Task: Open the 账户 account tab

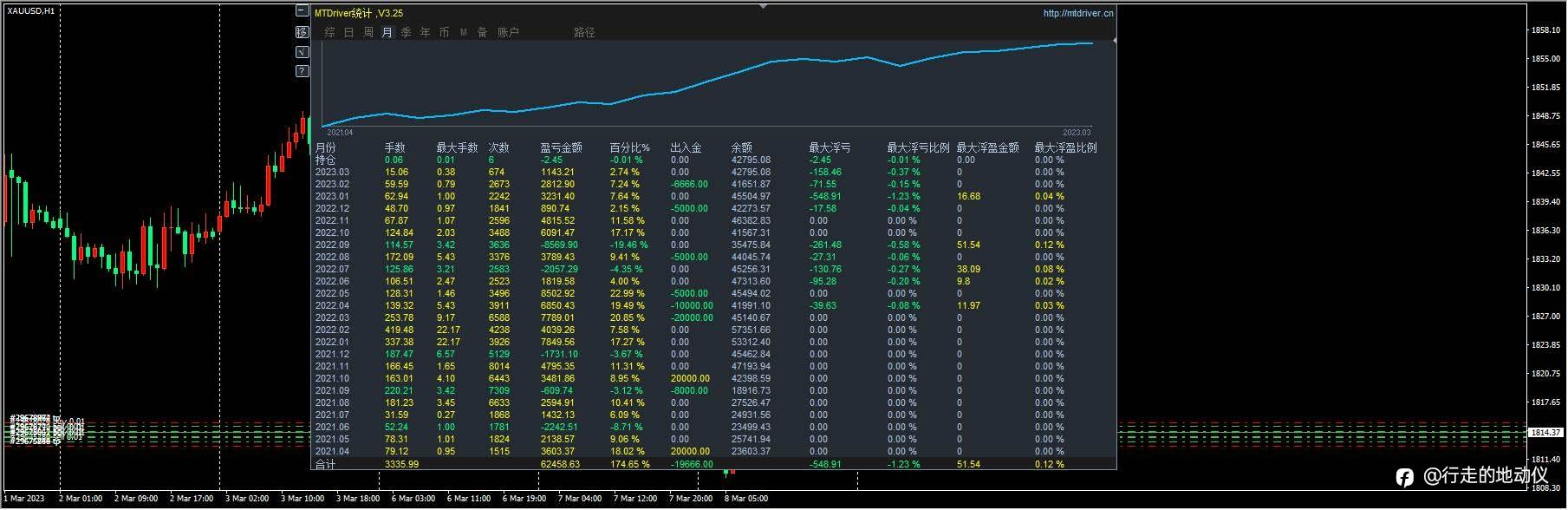Action: (x=508, y=32)
